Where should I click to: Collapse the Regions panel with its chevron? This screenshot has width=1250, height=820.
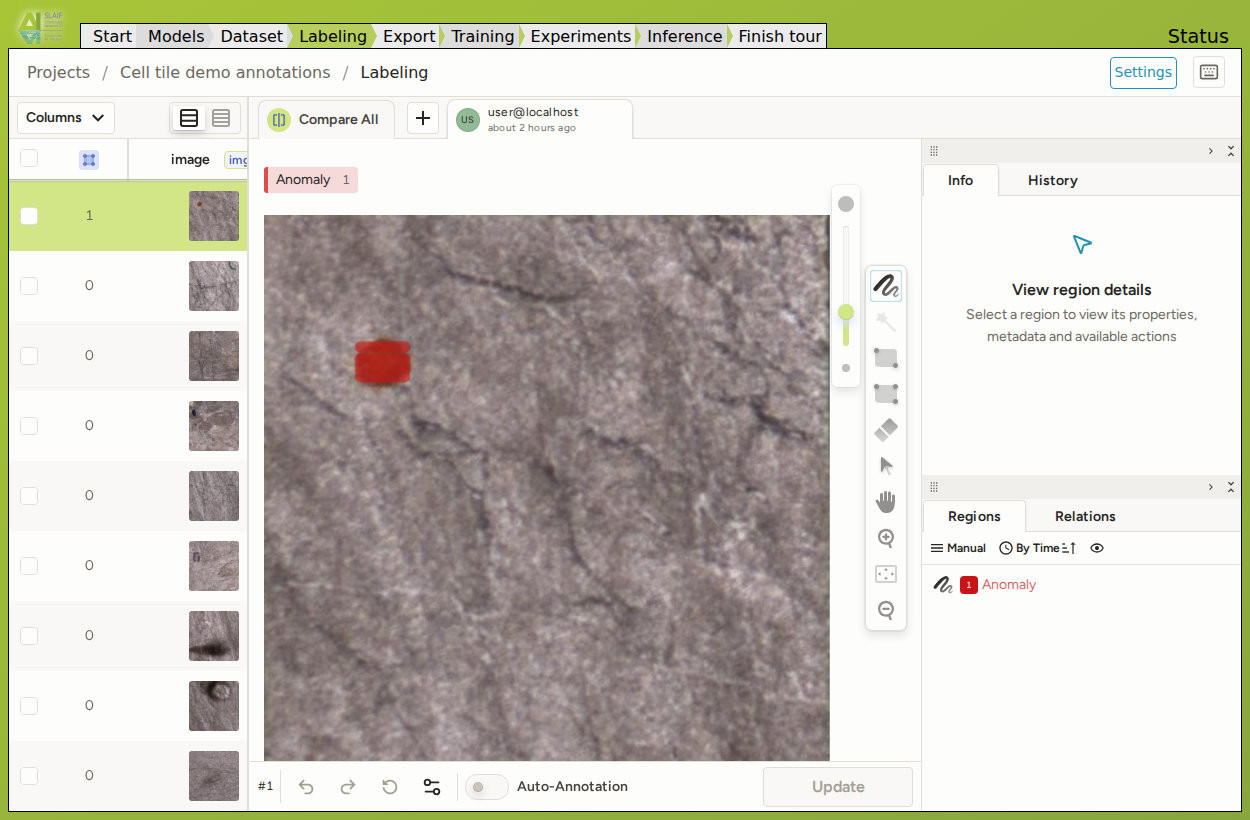coord(1211,487)
